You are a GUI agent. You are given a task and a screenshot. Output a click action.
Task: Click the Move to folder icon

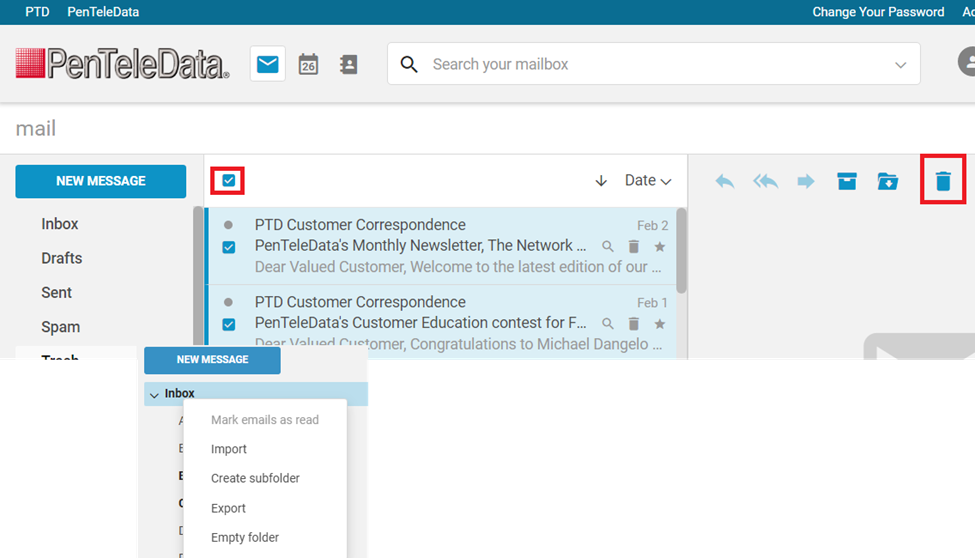[888, 181]
